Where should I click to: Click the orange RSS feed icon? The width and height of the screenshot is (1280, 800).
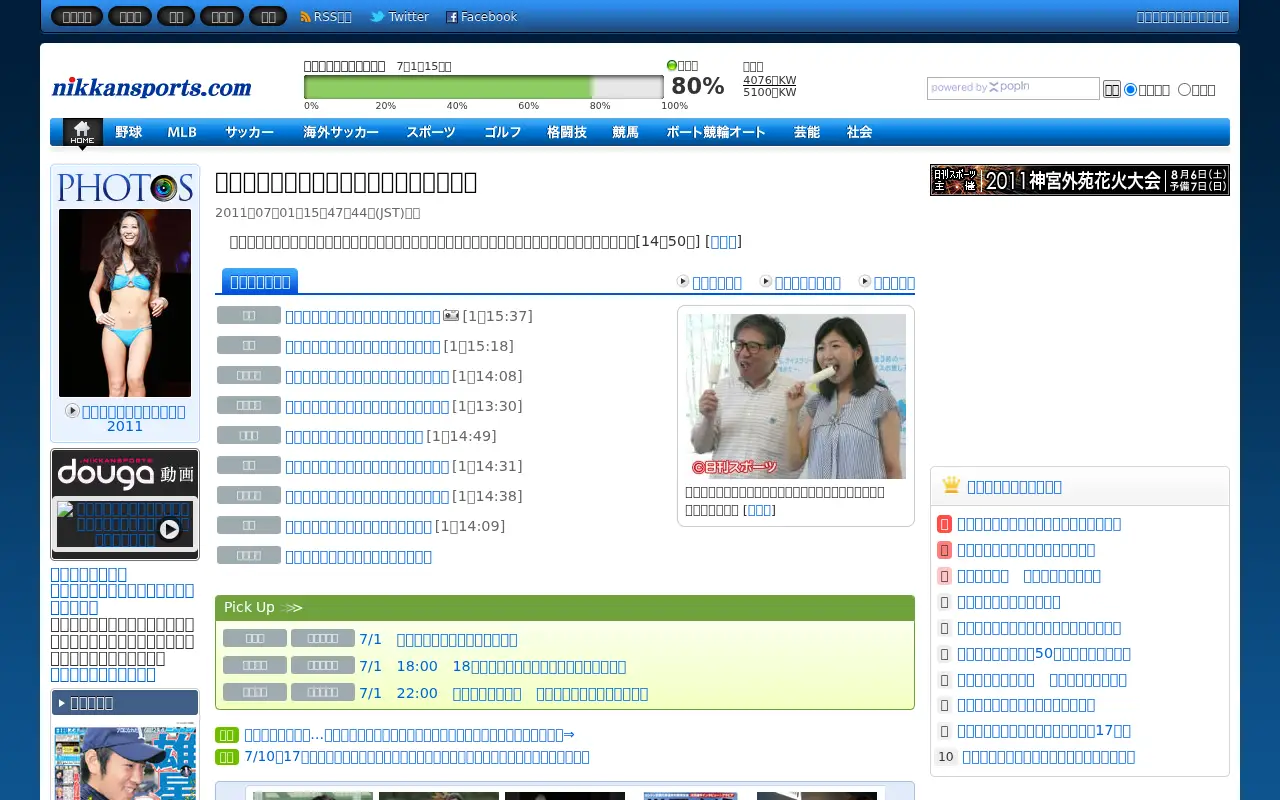click(306, 17)
